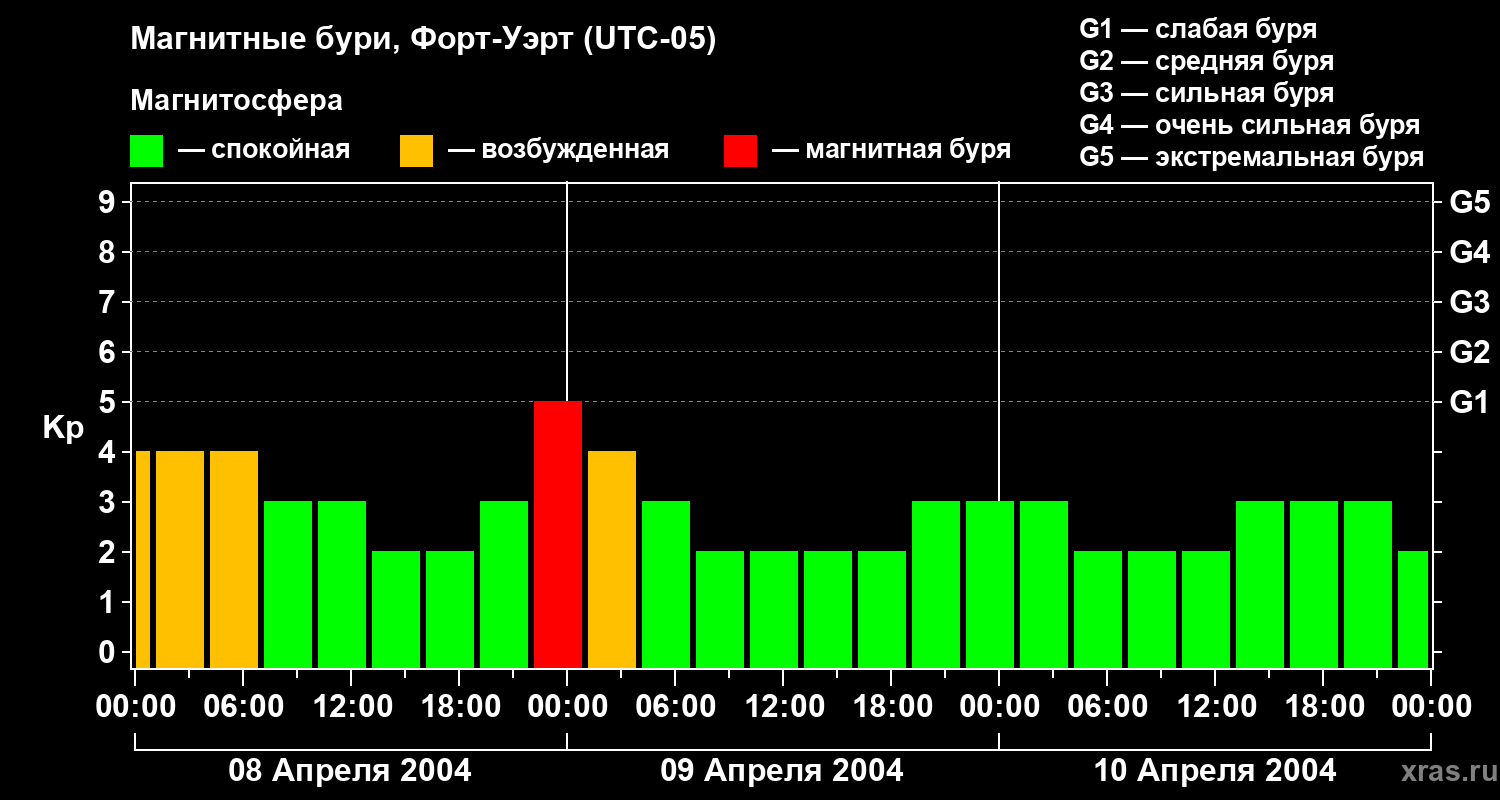This screenshot has width=1500, height=800.
Task: Click the G1 label on the right axis
Action: (1469, 402)
